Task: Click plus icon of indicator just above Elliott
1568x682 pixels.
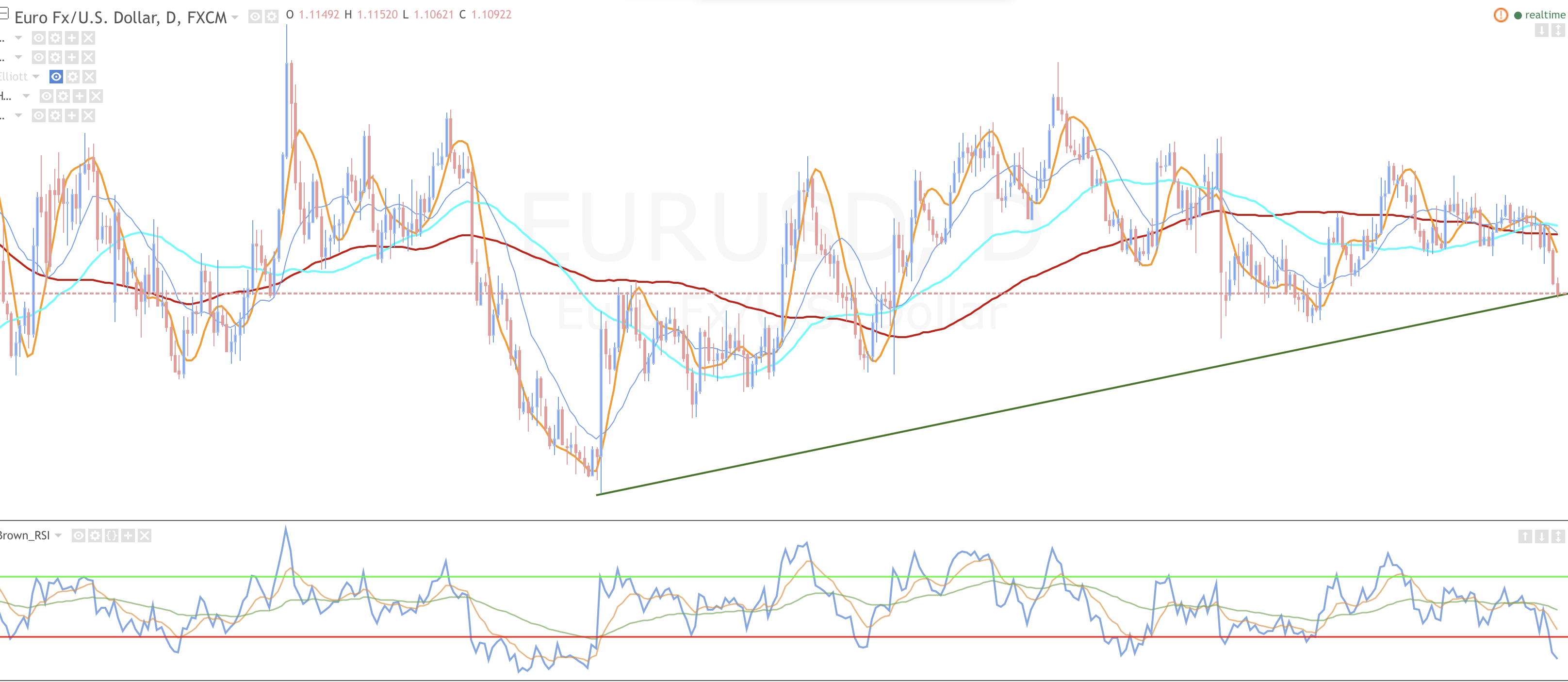Action: pos(72,58)
